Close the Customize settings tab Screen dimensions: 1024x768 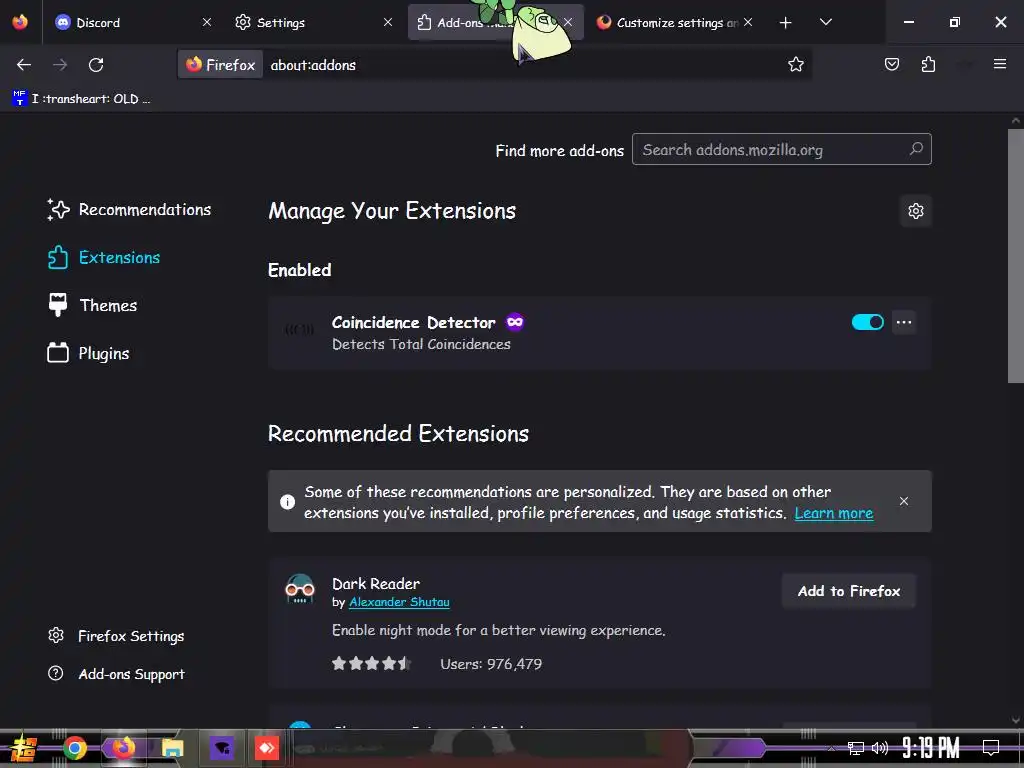748,22
